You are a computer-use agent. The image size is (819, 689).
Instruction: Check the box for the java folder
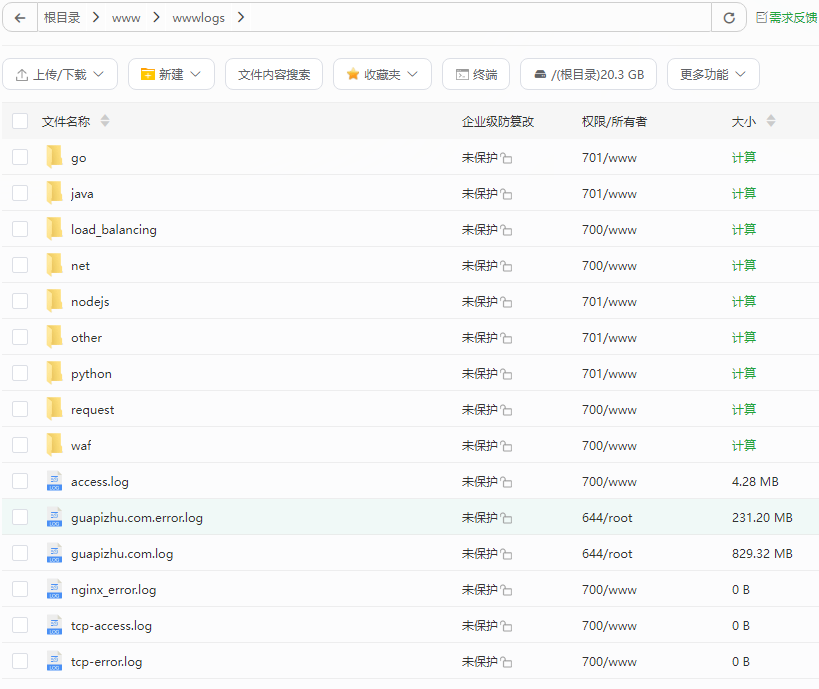(20, 193)
